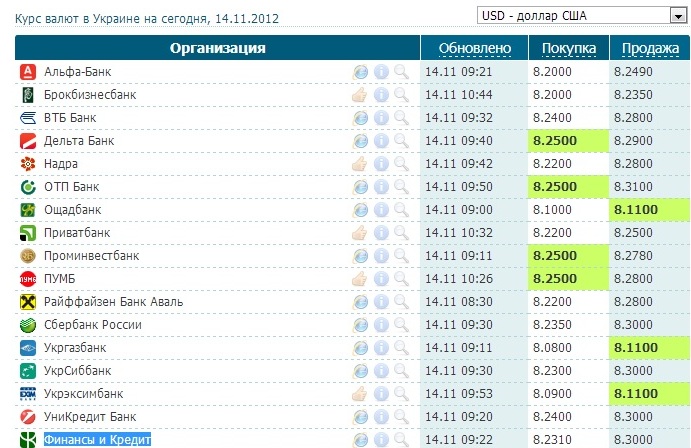Open УниКредит Банк website globe icon

[x=360, y=417]
